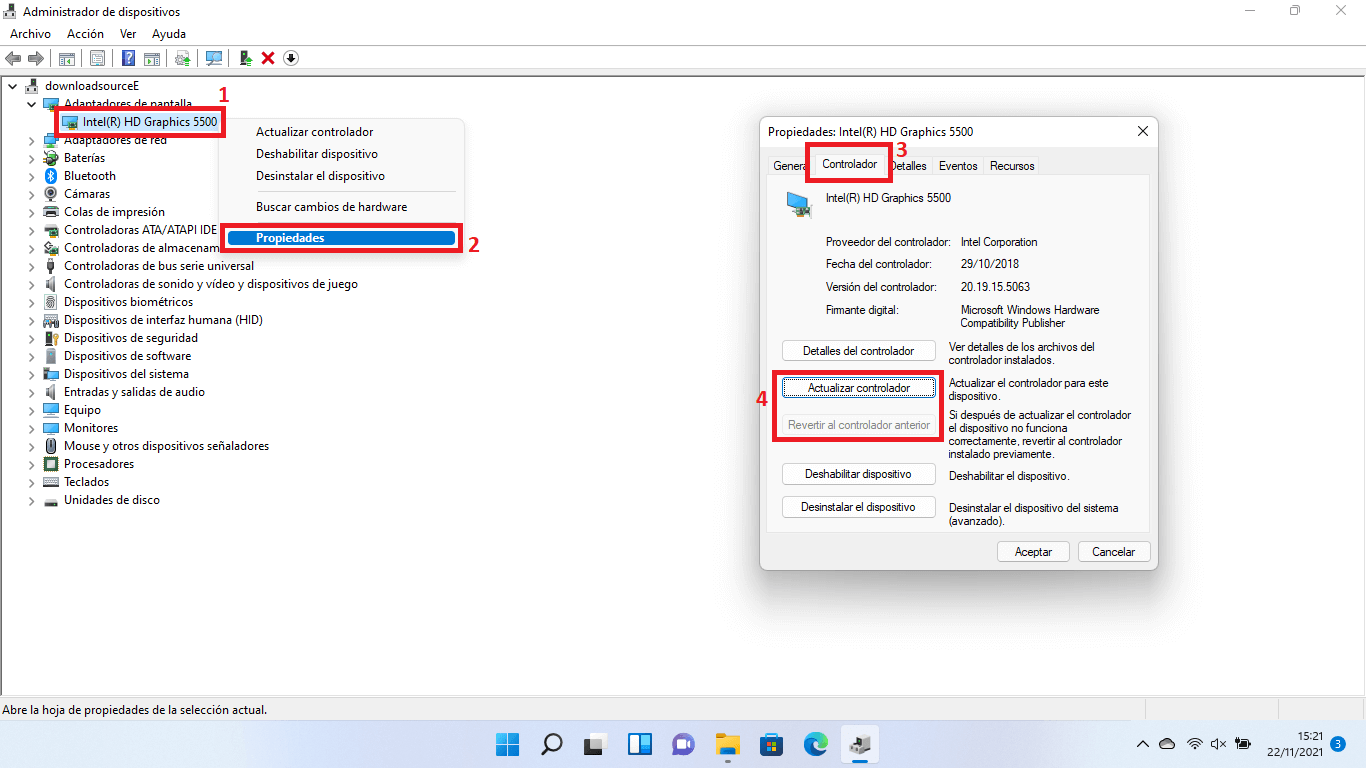Open Microsoft Edge from the taskbar

tap(816, 744)
